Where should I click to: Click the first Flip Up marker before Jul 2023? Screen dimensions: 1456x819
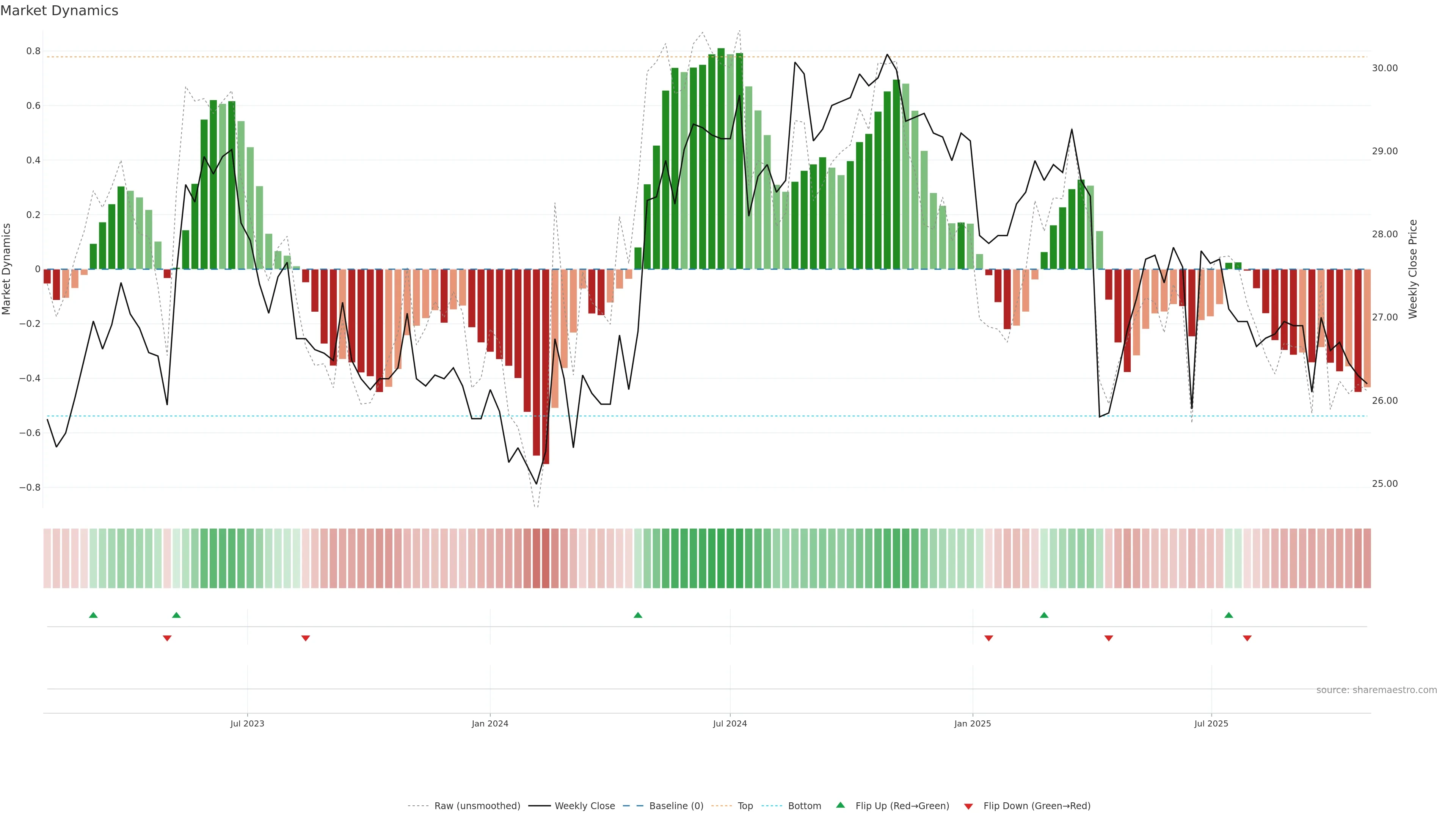click(93, 615)
